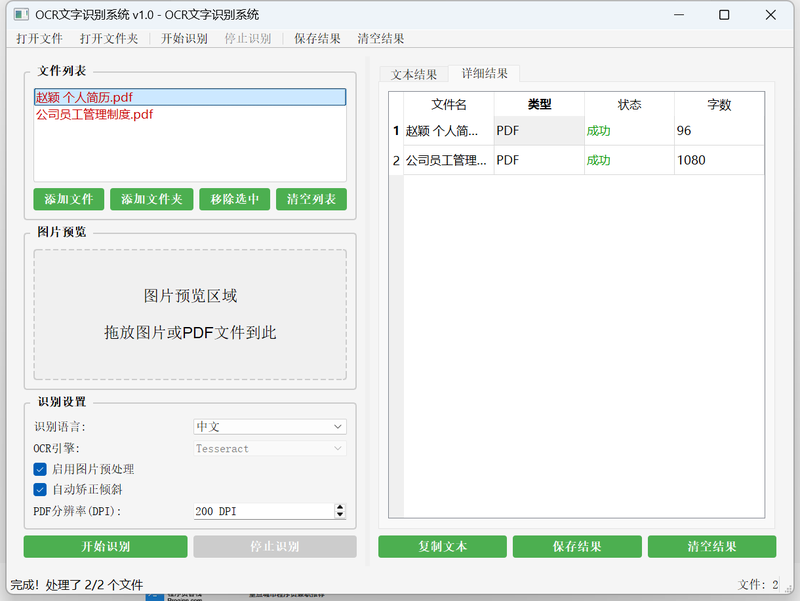Start OCR using the green 开始识别 button

tap(105, 547)
